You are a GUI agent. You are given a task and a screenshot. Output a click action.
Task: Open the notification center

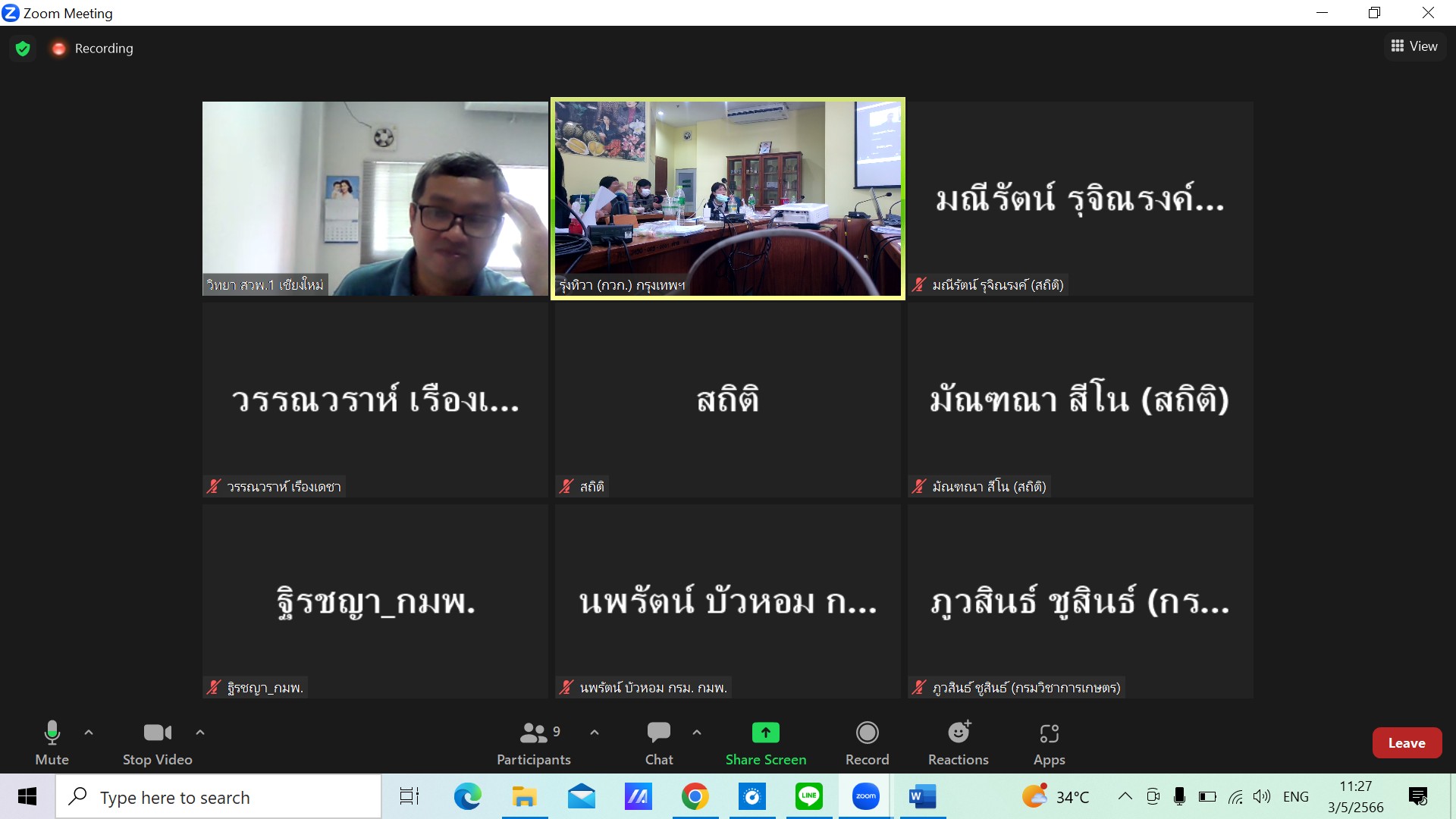coord(1417,796)
